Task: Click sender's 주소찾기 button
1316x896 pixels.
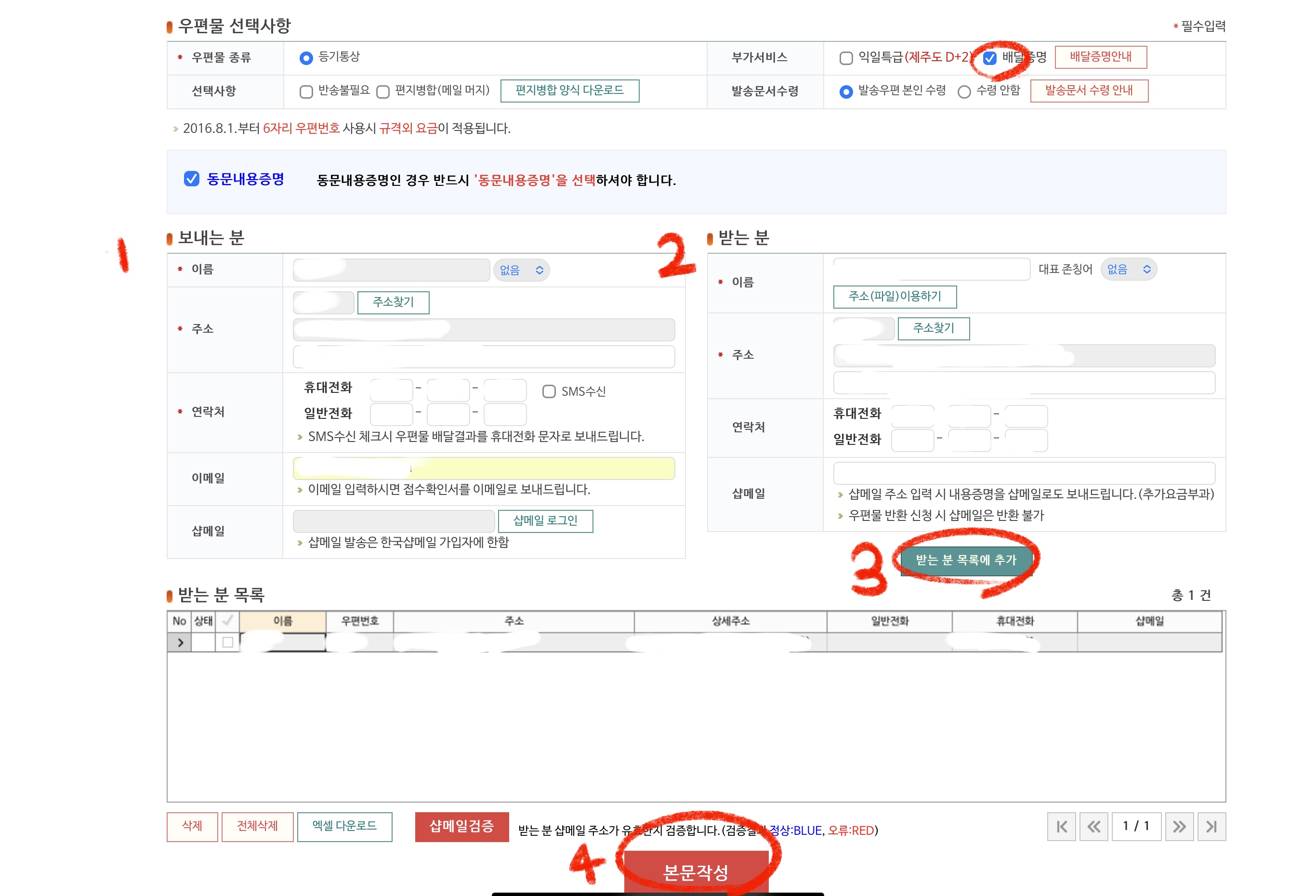Action: click(x=393, y=302)
